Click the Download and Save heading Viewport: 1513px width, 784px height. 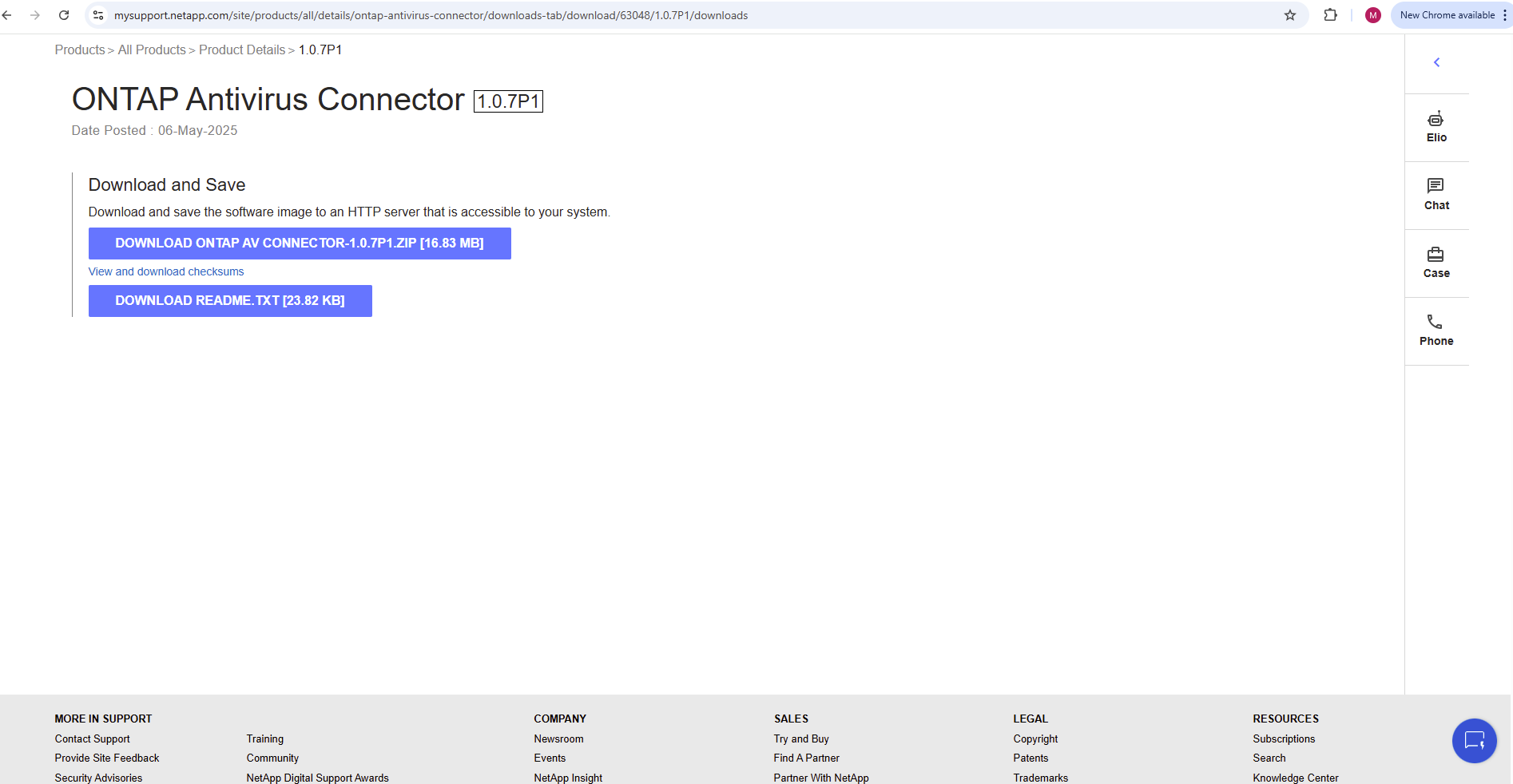(167, 185)
